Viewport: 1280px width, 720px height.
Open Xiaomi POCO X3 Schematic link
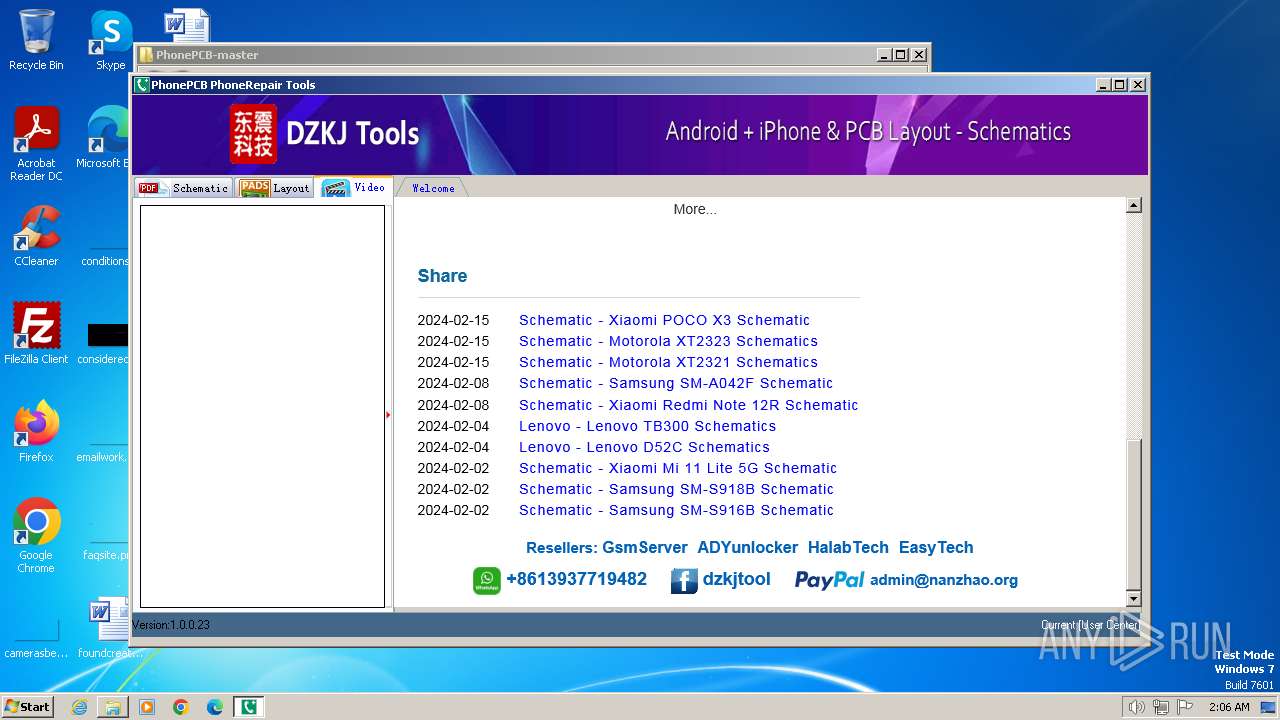click(x=664, y=320)
